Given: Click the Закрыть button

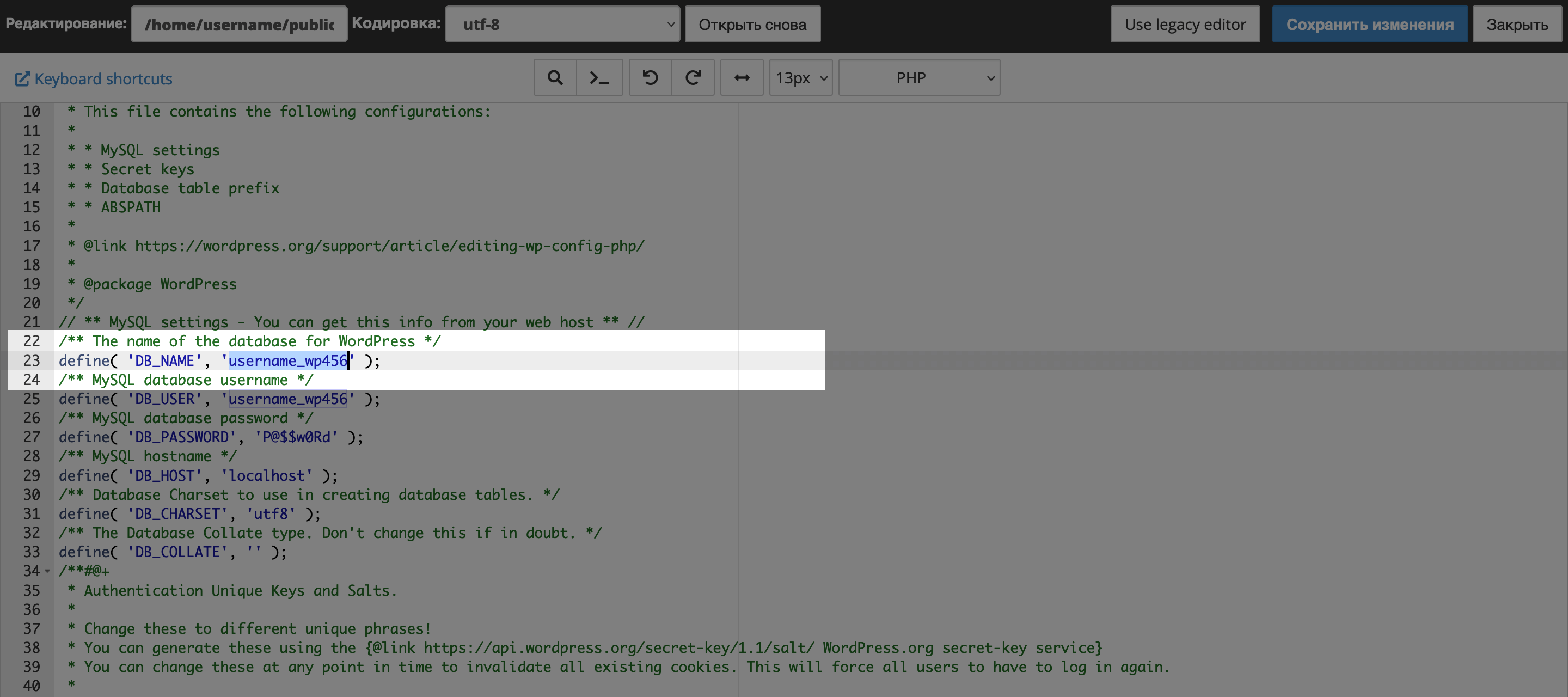Looking at the screenshot, I should (x=1517, y=25).
